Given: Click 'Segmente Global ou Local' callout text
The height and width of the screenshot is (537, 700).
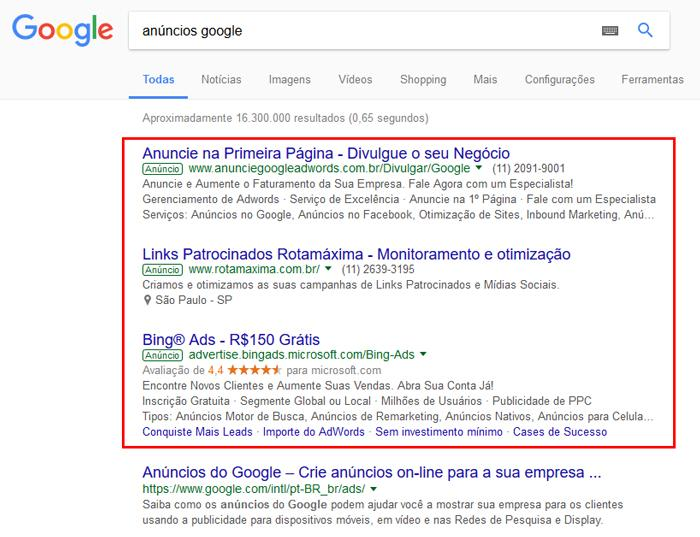Looking at the screenshot, I should [x=305, y=401].
